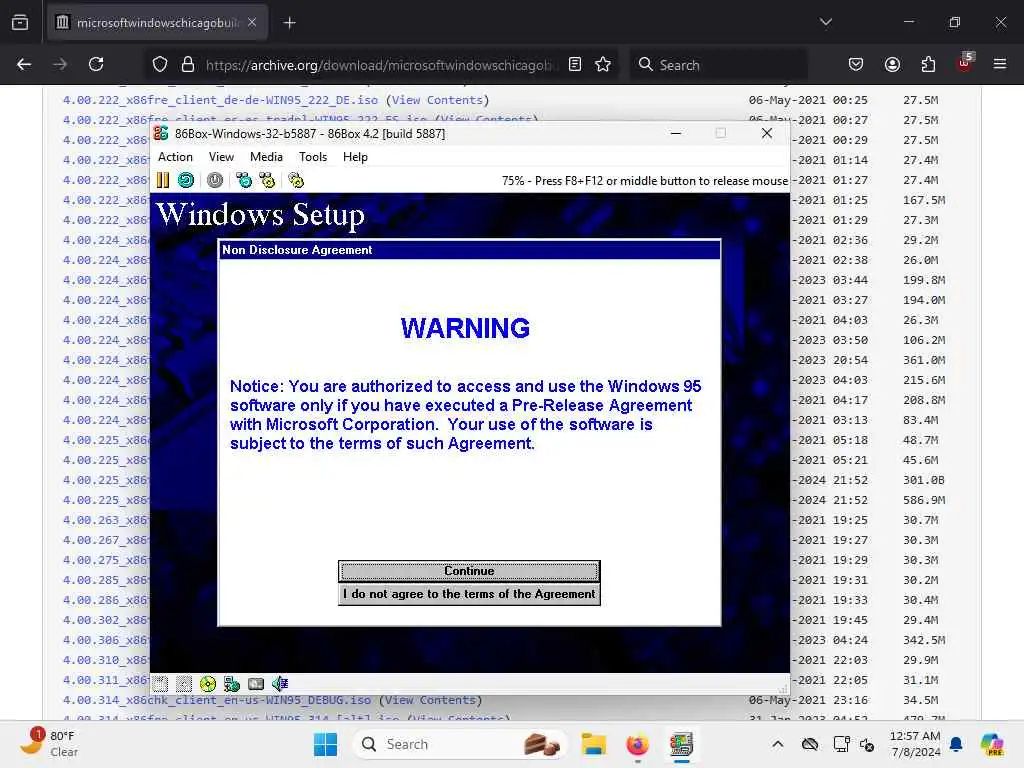Reload the archive.org page

[x=96, y=64]
